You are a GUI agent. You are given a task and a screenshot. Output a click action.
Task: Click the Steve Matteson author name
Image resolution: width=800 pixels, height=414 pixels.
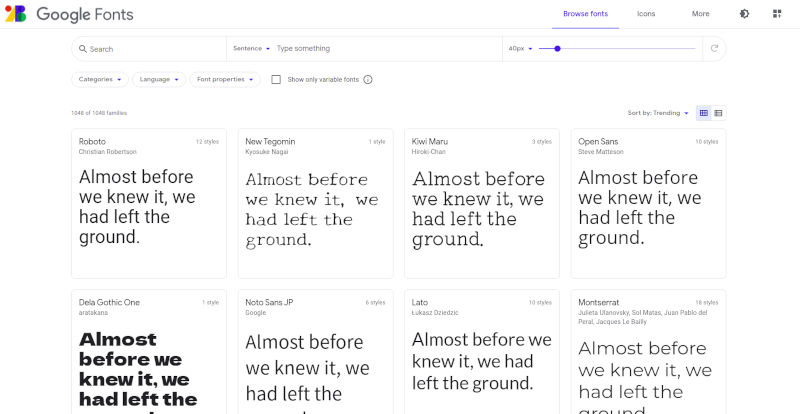[x=601, y=152]
